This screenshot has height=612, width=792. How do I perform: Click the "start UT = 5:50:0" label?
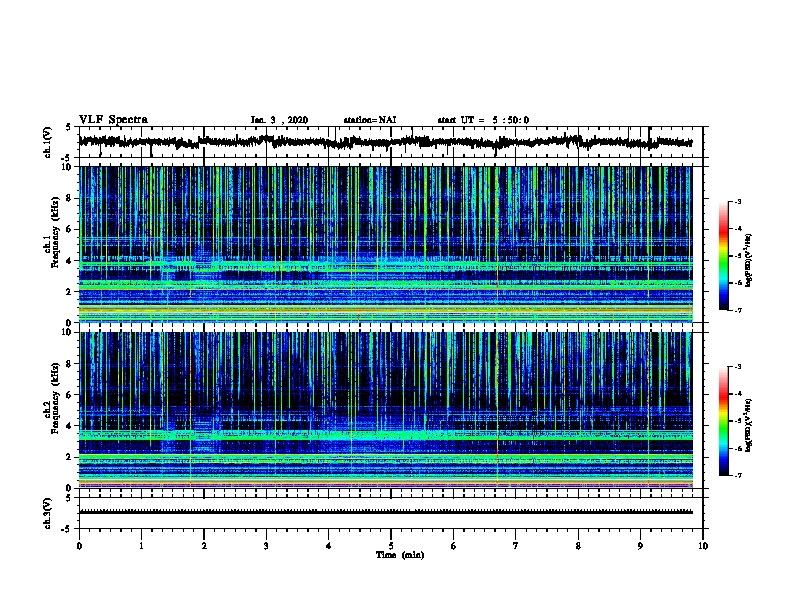[x=483, y=120]
